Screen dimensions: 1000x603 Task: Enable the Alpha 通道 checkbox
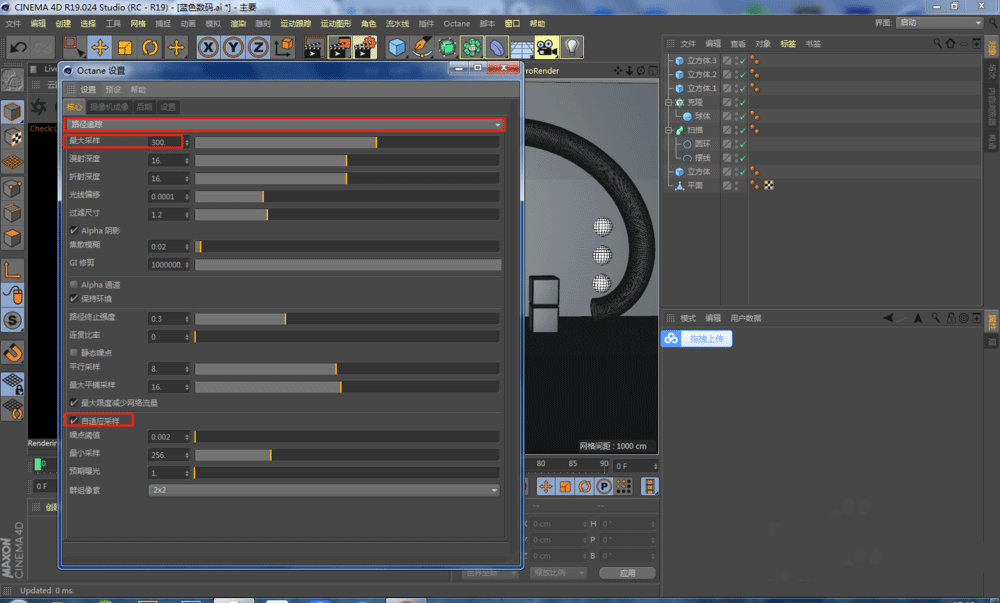(74, 285)
